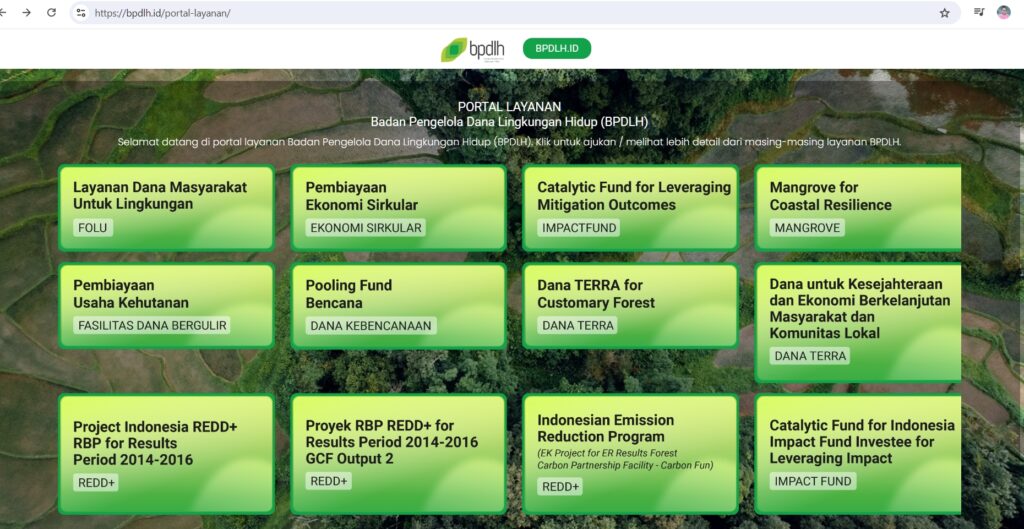Screen dimensions: 1024x529
Task: Bookmark this page with the star icon
Action: pyautogui.click(x=944, y=13)
